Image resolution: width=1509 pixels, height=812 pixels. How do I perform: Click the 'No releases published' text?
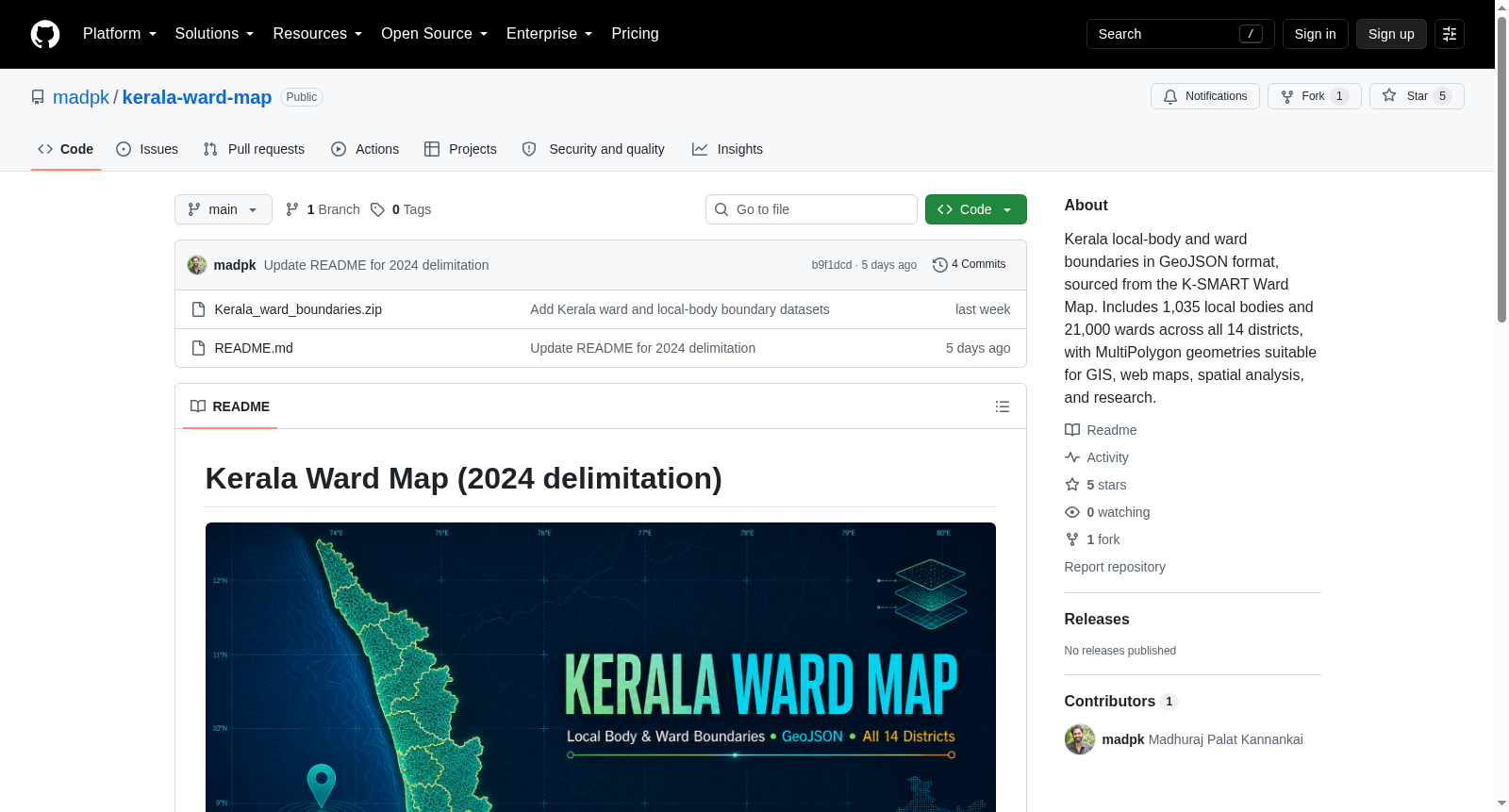click(1120, 651)
